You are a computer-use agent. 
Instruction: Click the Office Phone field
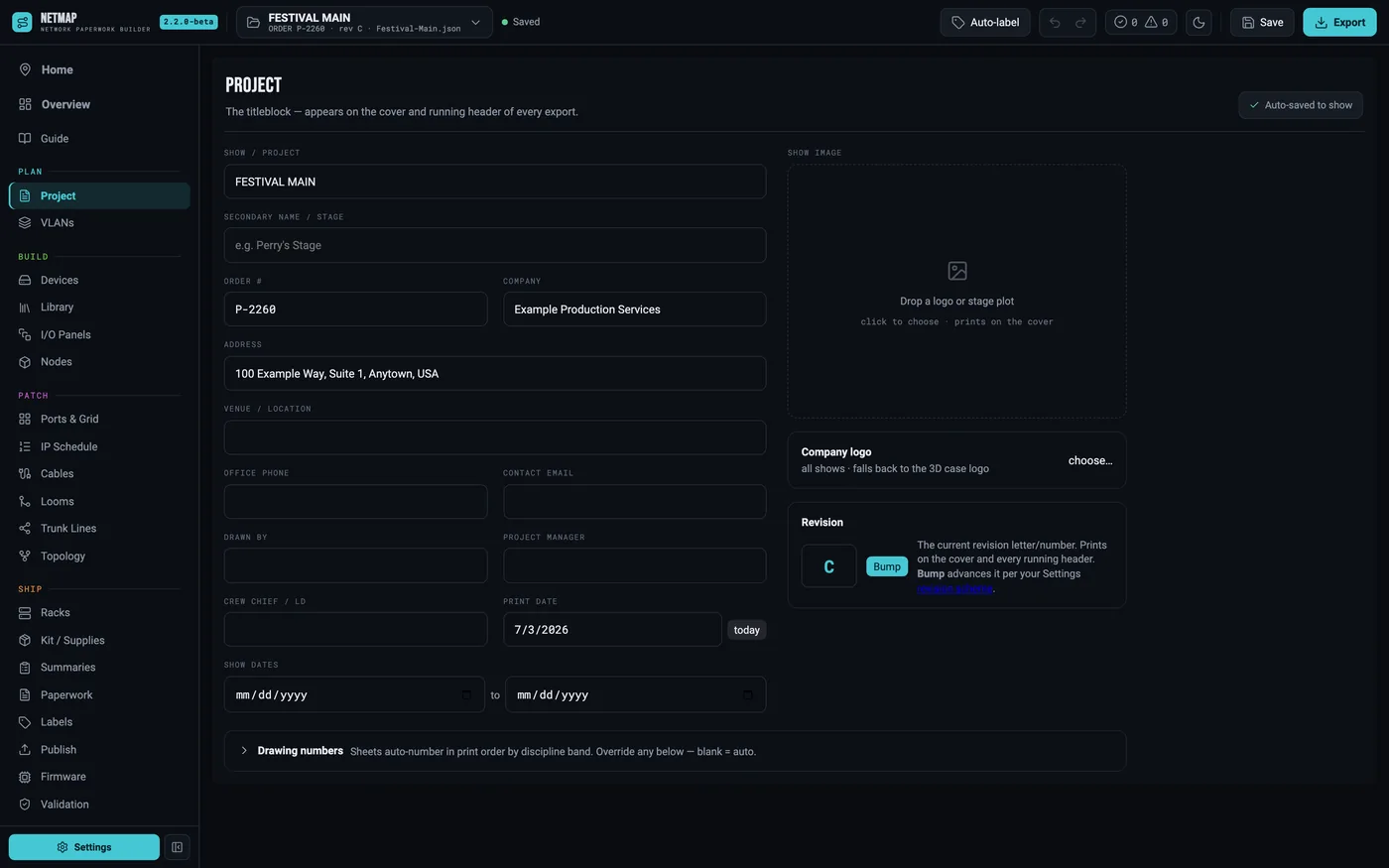tap(355, 502)
